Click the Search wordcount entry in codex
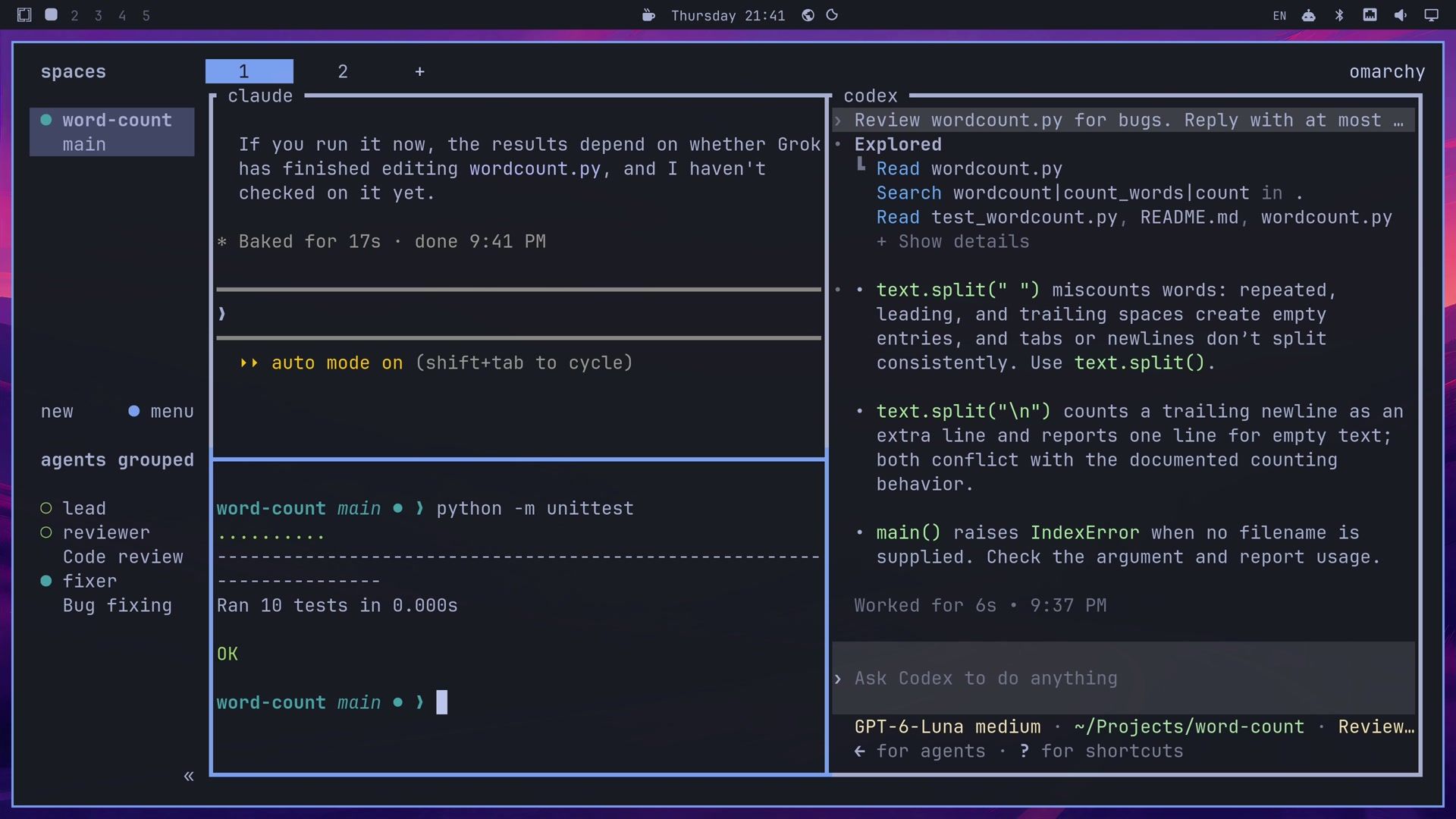The image size is (1456, 819). 1090,193
